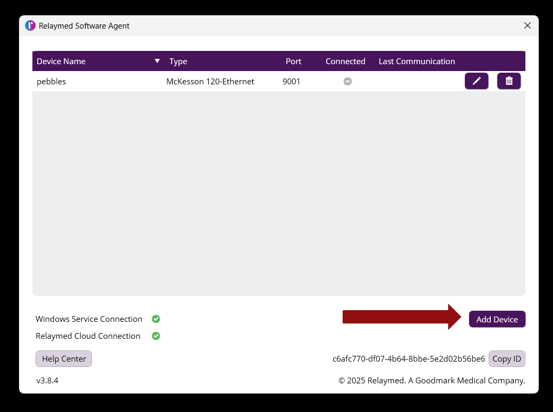Add a new device with Add Device
This screenshot has width=553, height=412.
tap(497, 319)
